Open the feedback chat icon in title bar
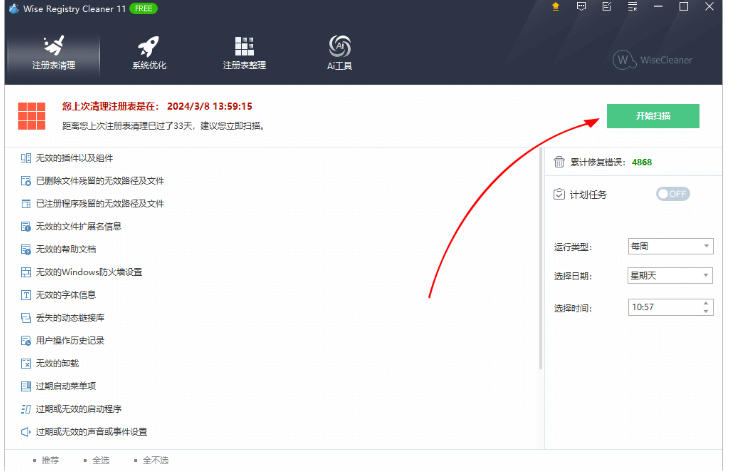The width and height of the screenshot is (731, 471). click(581, 7)
